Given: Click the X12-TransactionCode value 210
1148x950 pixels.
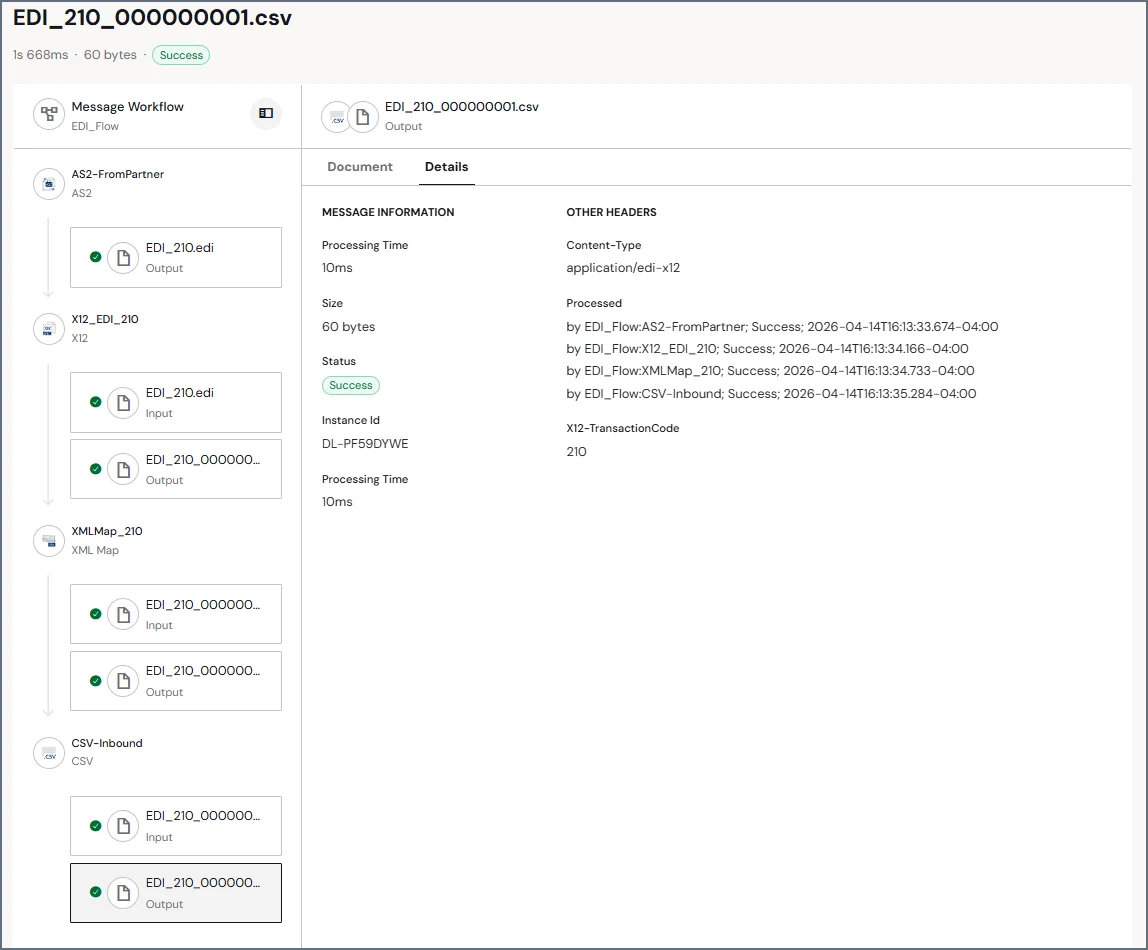Looking at the screenshot, I should (576, 452).
